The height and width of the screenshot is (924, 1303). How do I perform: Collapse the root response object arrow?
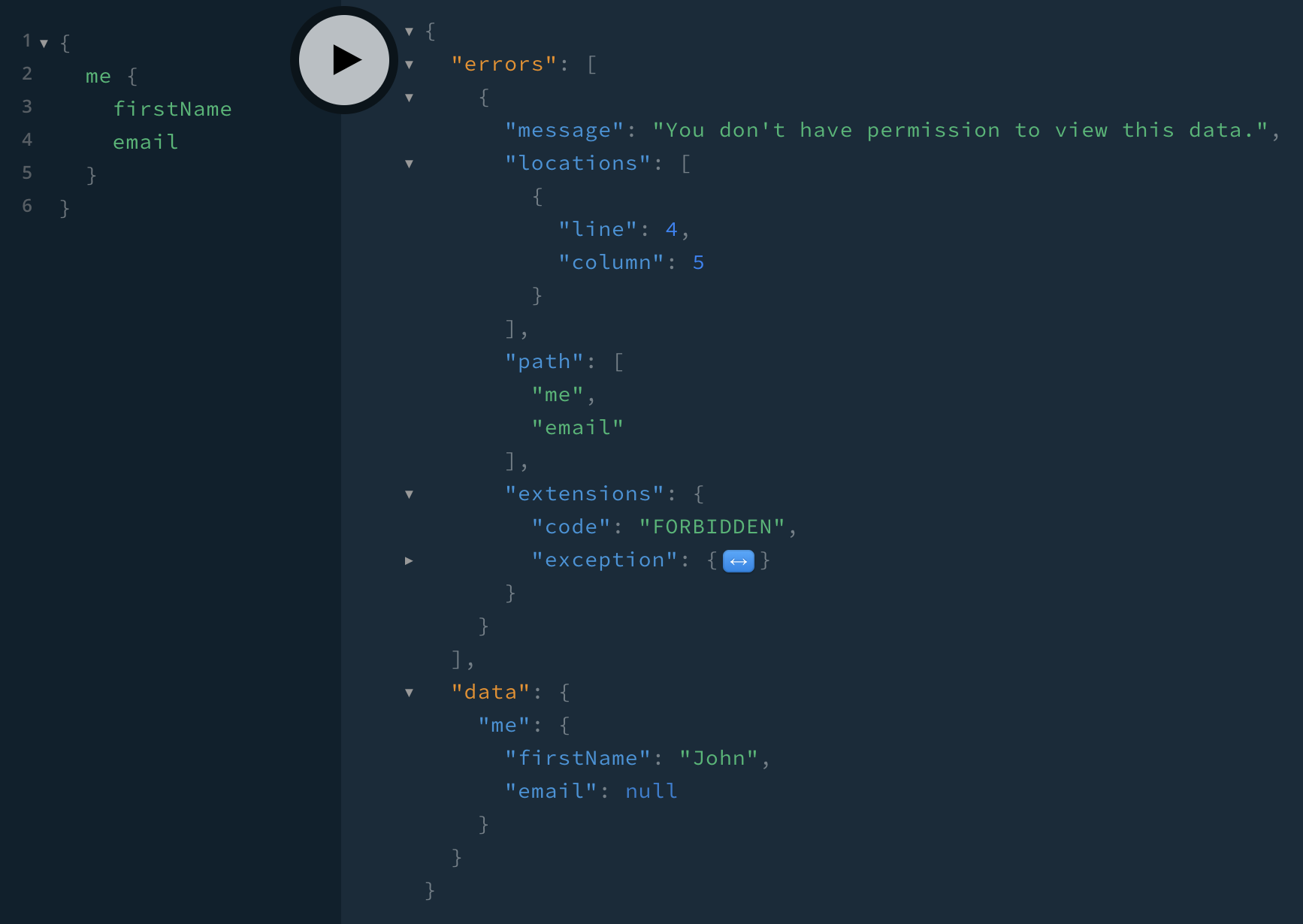click(x=409, y=32)
